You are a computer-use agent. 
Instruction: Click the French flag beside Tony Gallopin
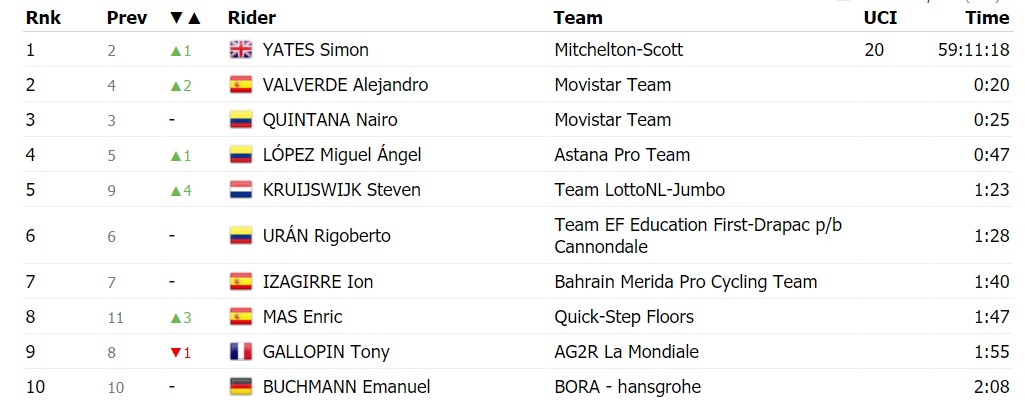(240, 352)
